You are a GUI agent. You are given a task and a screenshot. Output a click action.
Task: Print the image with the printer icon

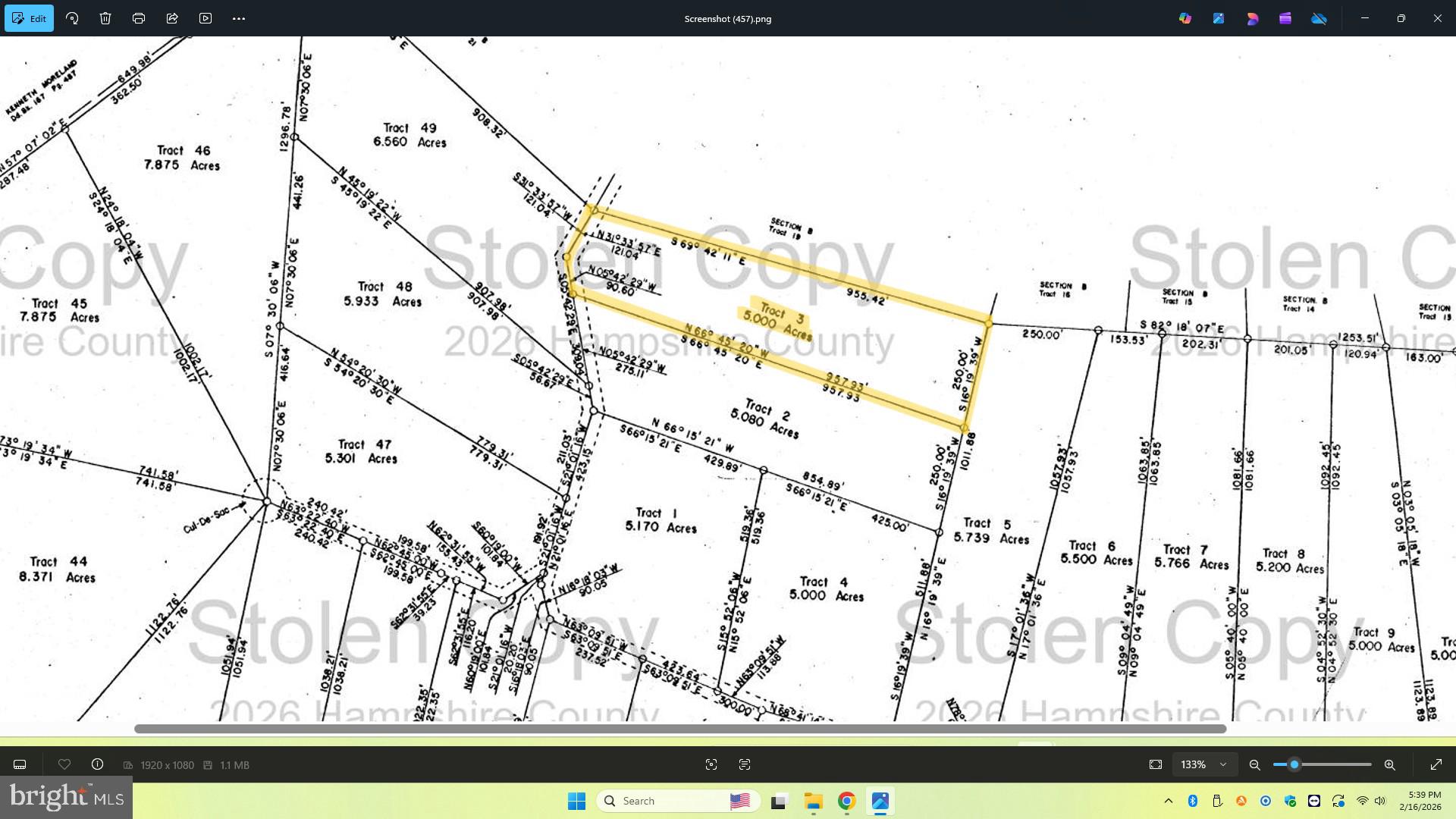[x=139, y=18]
